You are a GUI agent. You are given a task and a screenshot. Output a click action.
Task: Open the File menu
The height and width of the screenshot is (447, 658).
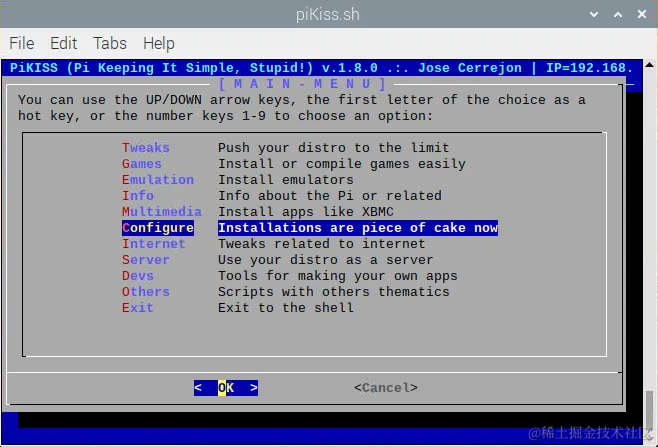click(22, 43)
